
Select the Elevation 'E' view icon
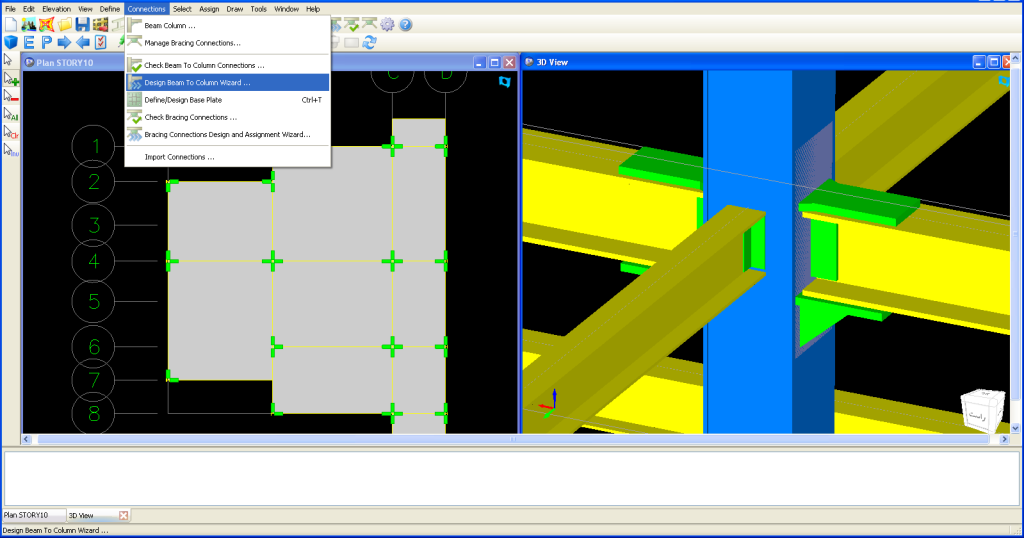coord(29,42)
